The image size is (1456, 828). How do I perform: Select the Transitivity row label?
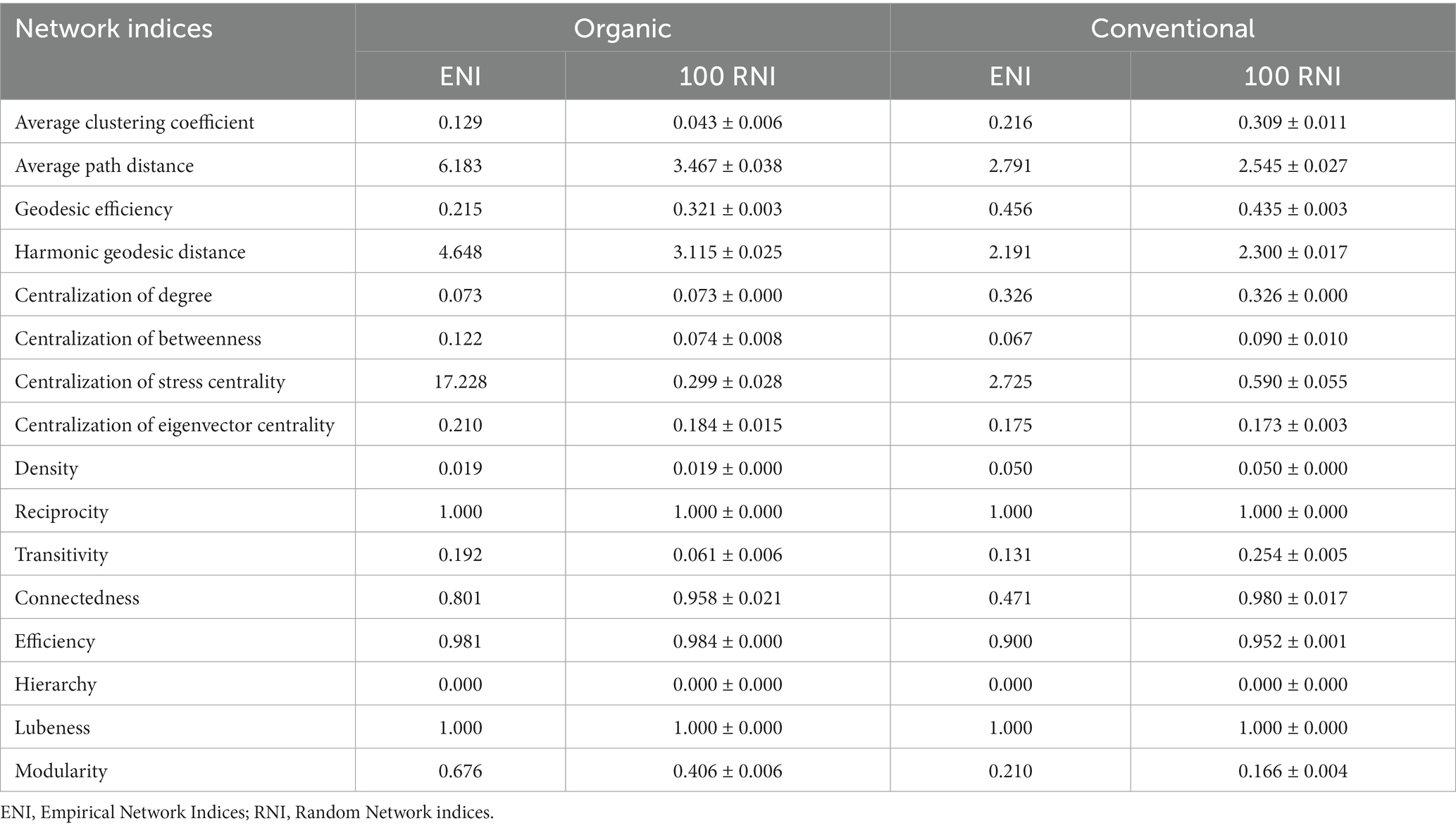(x=62, y=555)
